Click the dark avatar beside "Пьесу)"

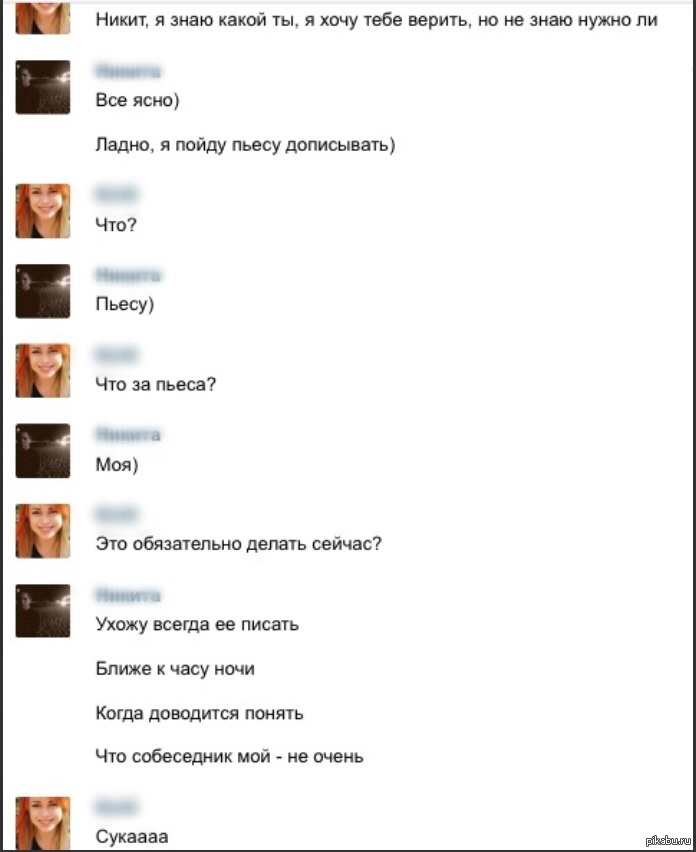click(x=43, y=291)
